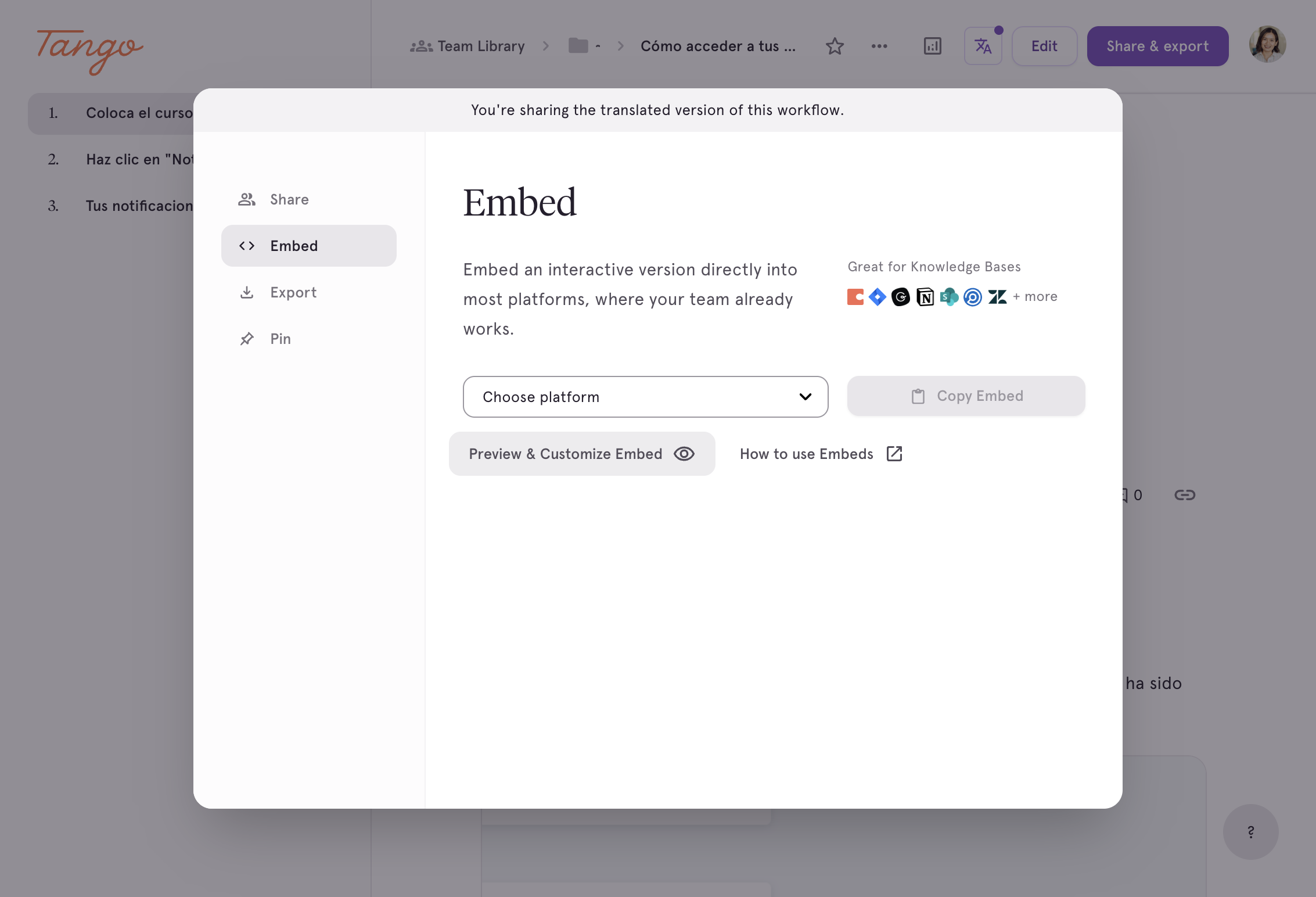
Task: Click the SharePoint platform icon
Action: tap(949, 297)
